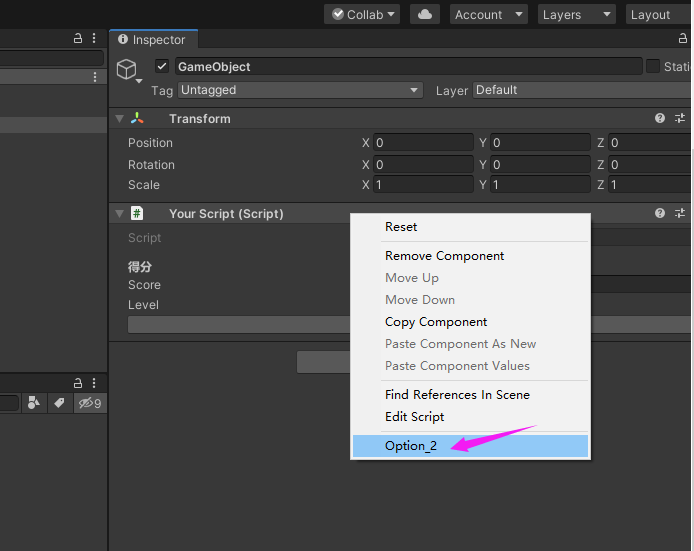Screen dimensions: 694x551
Task: Click the Position label
Action: (150, 143)
